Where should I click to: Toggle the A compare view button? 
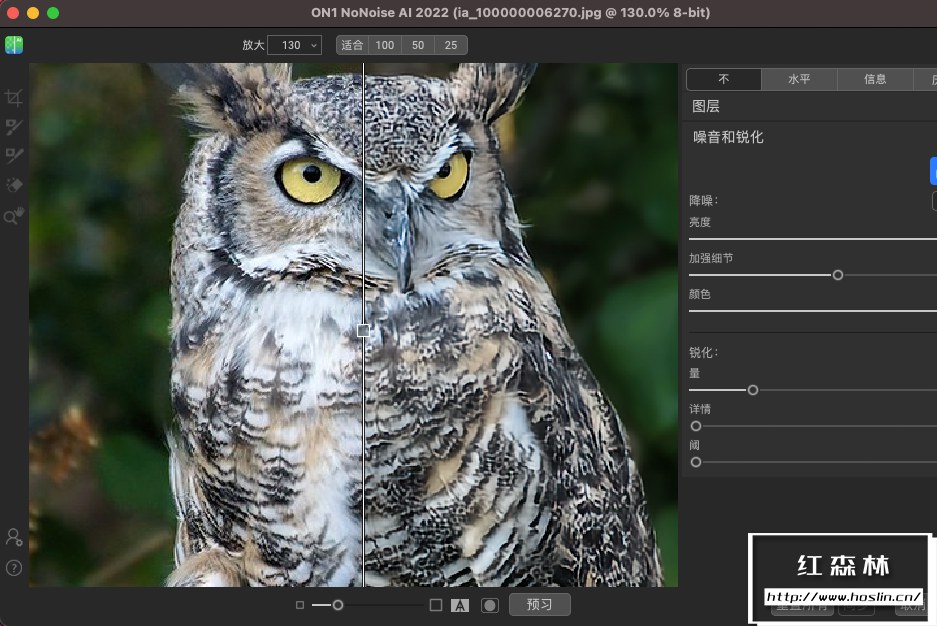pos(460,605)
